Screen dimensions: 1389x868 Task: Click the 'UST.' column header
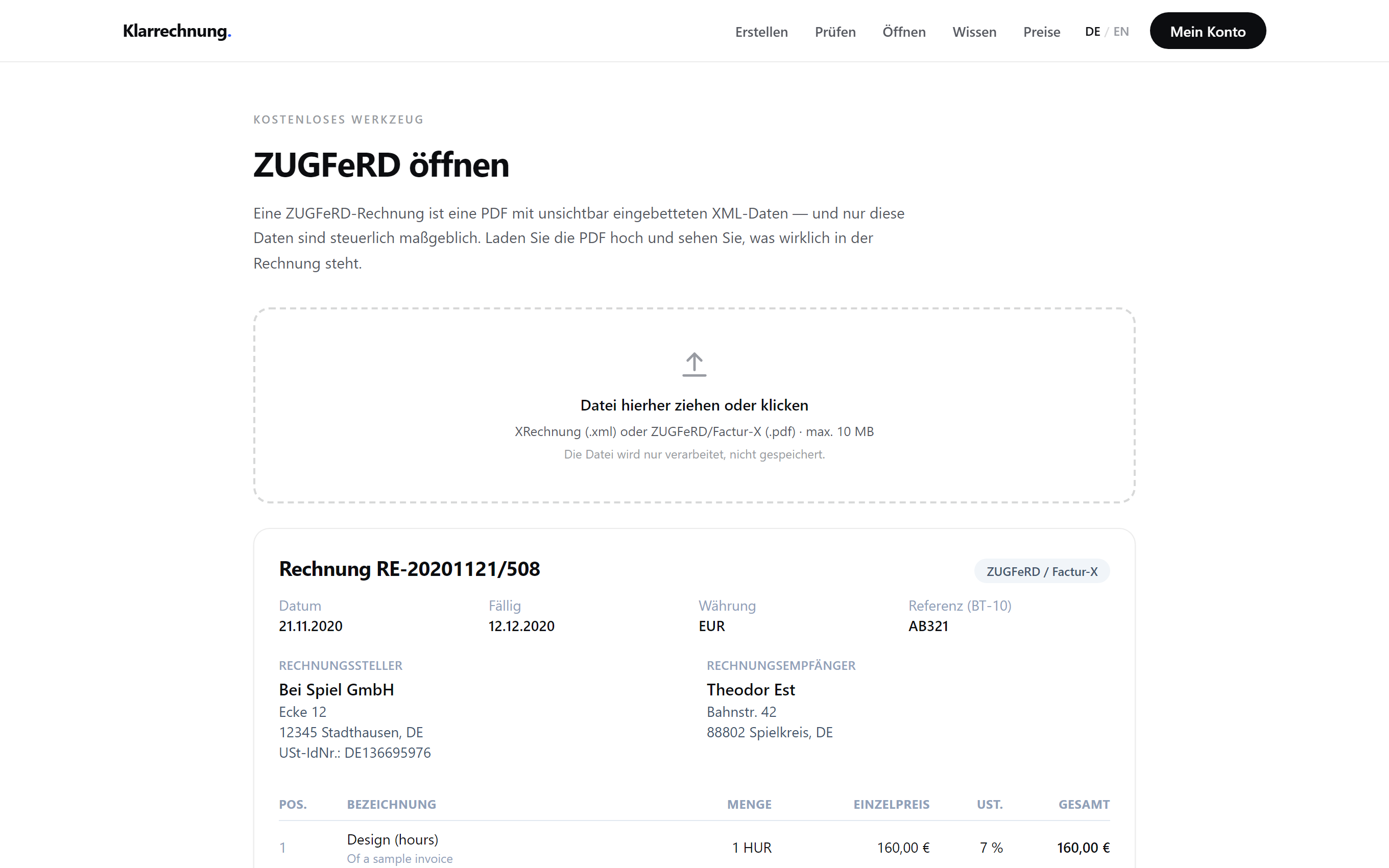990,804
